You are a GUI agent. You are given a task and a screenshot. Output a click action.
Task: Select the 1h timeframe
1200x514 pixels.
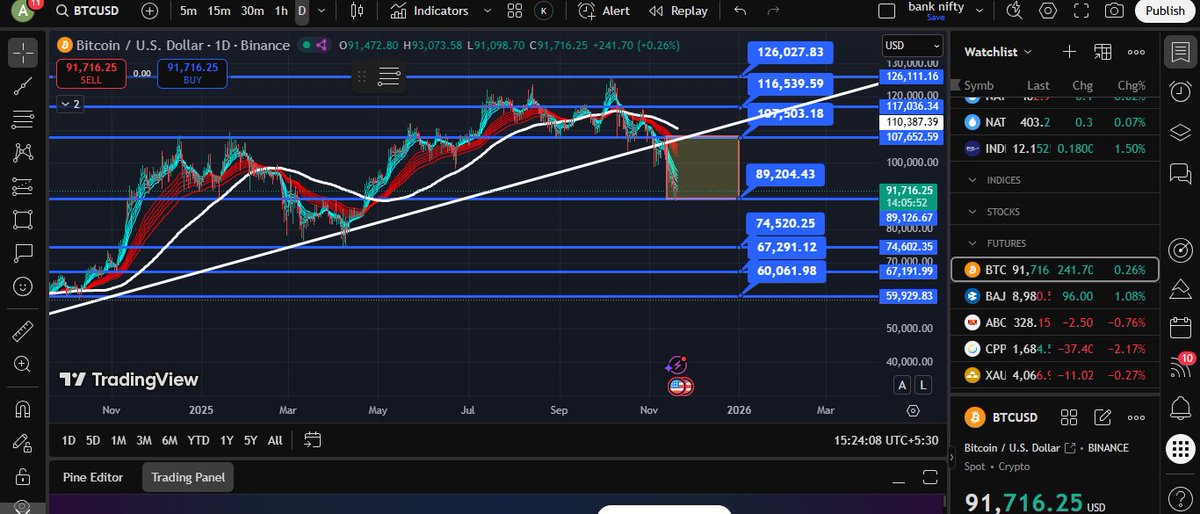pos(282,11)
